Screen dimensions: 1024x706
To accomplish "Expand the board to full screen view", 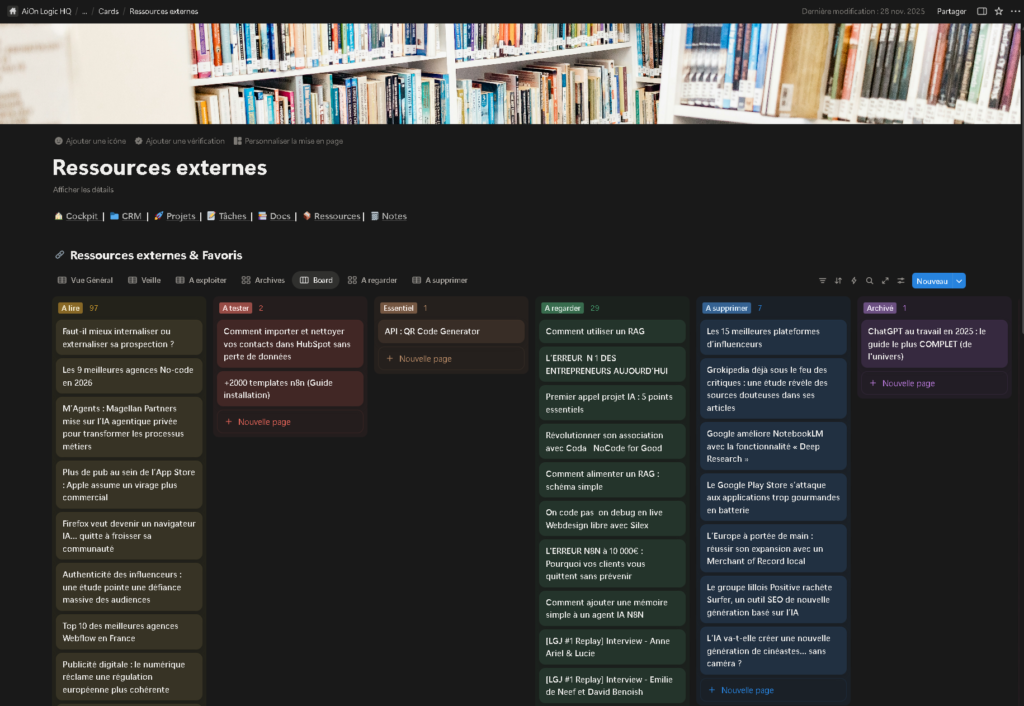I will [885, 281].
